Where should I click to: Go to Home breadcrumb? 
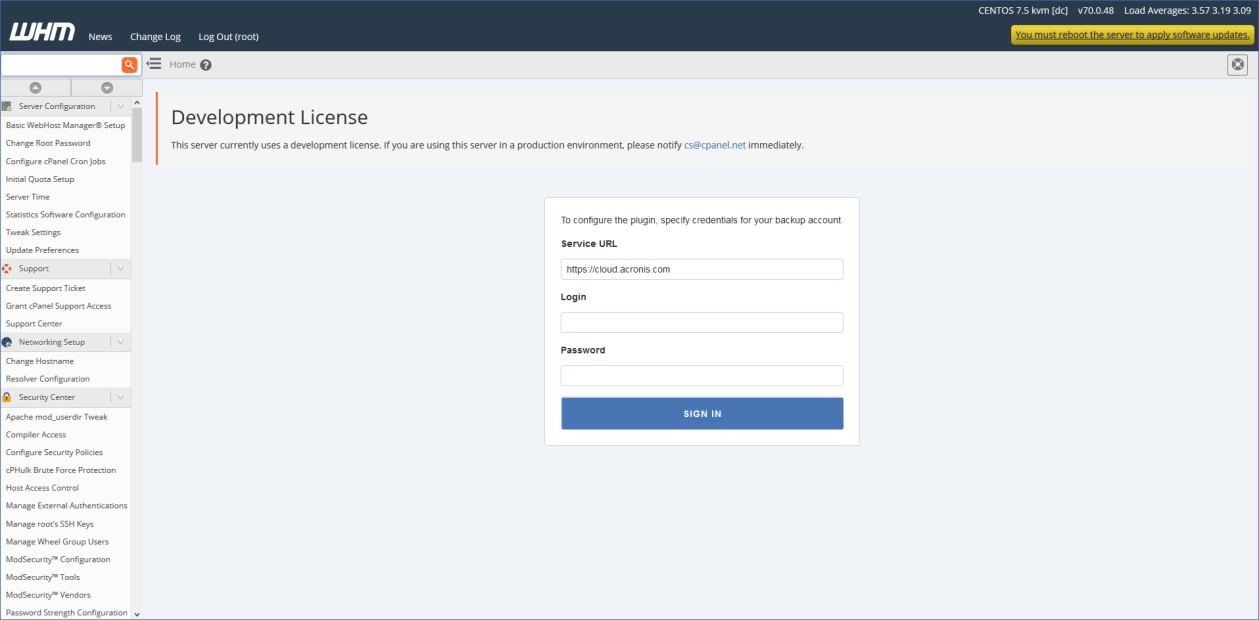coord(182,64)
